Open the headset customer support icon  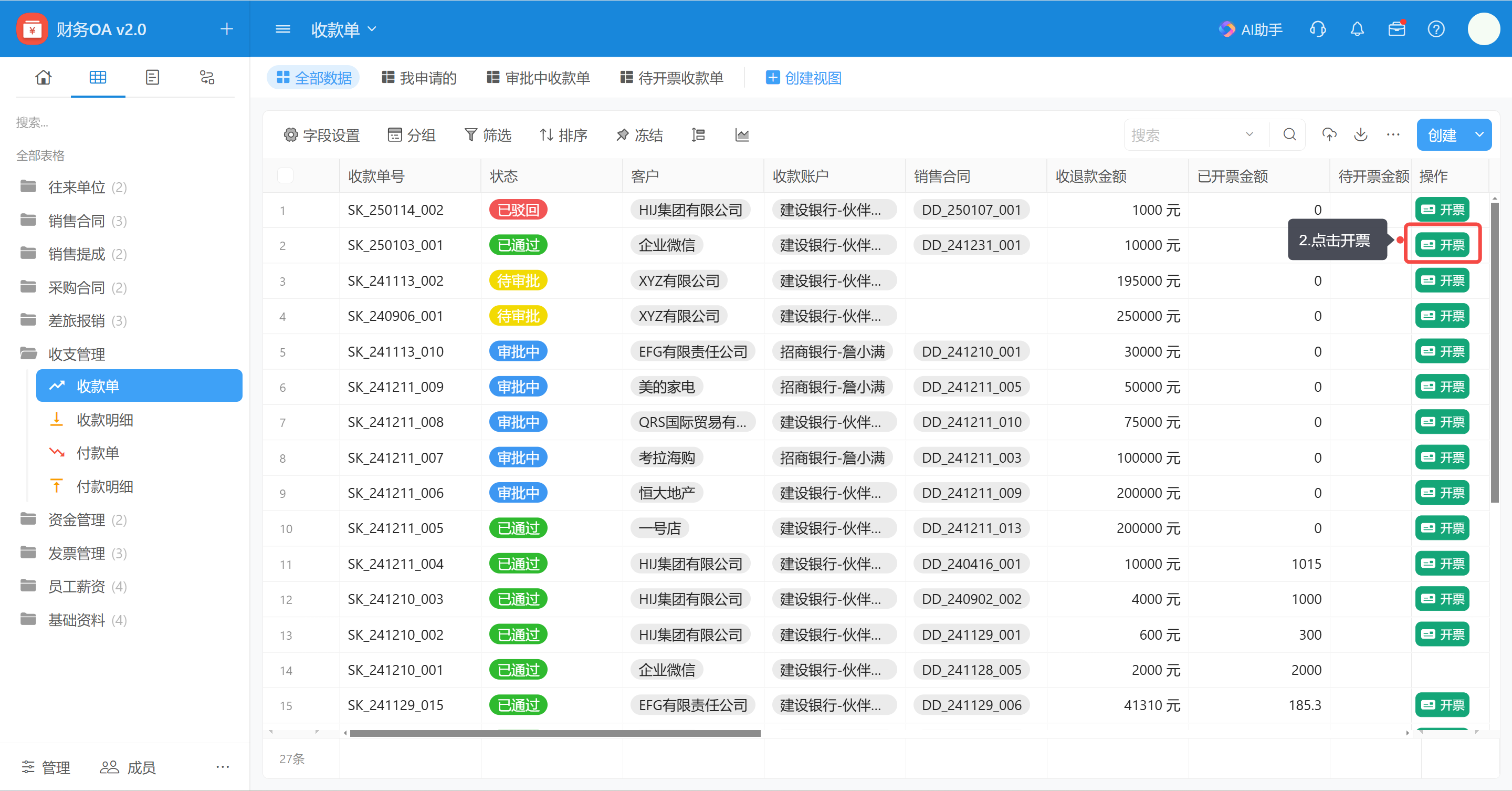1318,29
